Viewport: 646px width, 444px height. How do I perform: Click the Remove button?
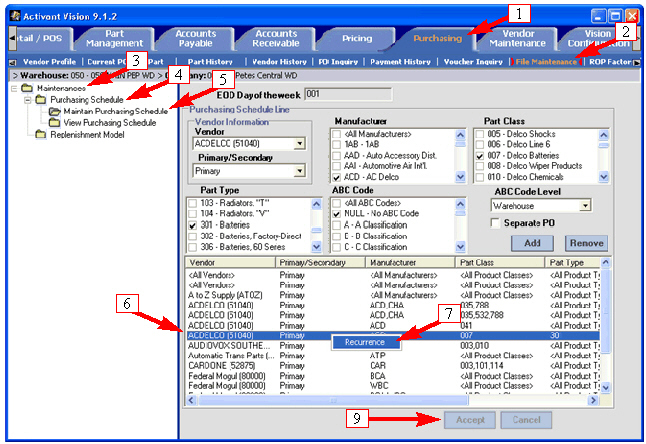click(586, 243)
